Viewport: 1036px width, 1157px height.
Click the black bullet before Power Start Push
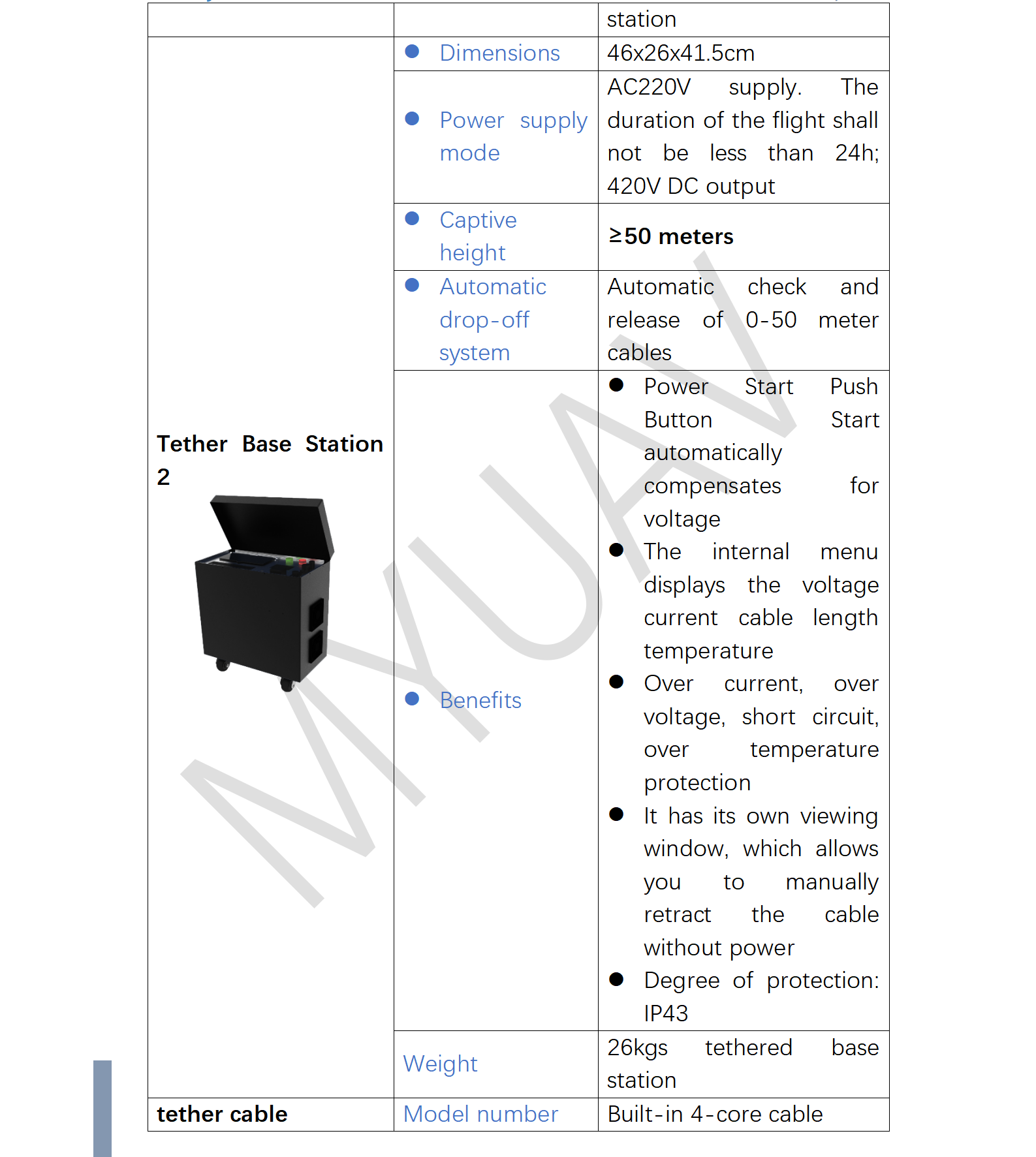tap(616, 385)
